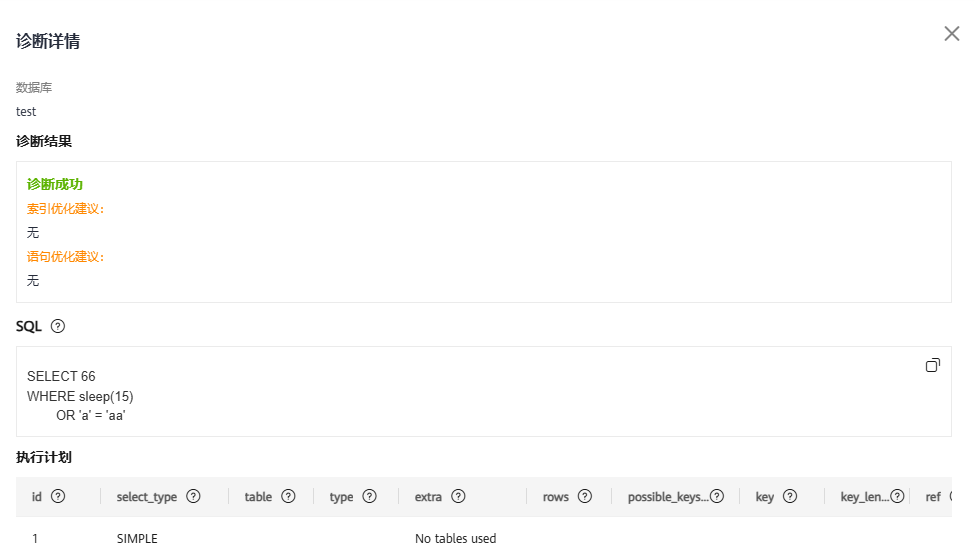This screenshot has width=975, height=554.
Task: Select the SIMPLE cell in the plan row
Action: tap(137, 538)
